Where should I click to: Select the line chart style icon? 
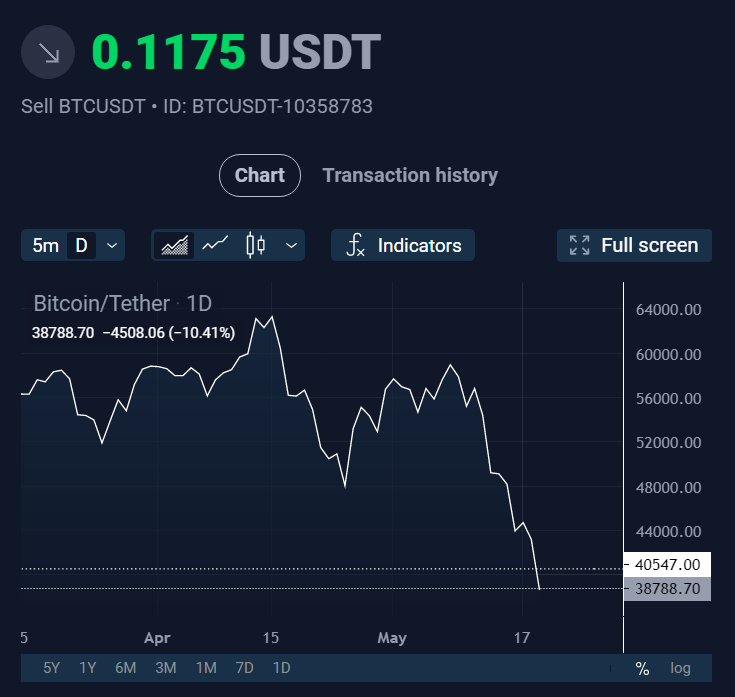(215, 244)
